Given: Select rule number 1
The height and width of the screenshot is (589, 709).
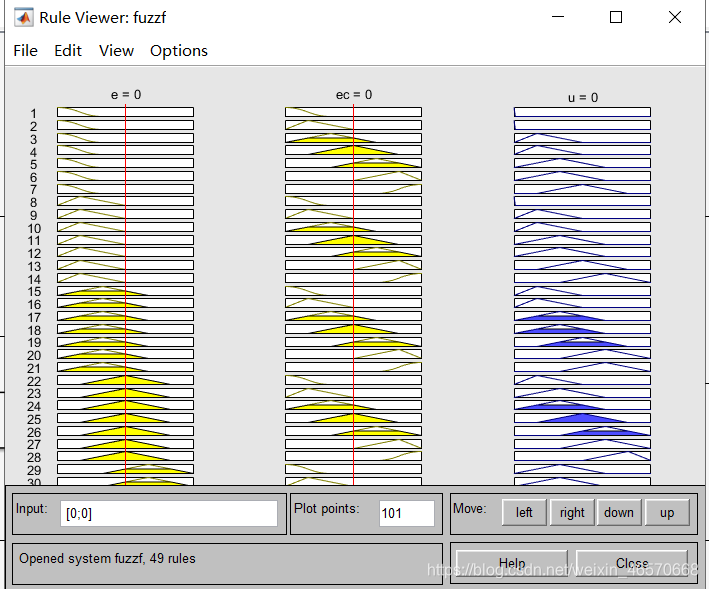Looking at the screenshot, I should 33,113.
